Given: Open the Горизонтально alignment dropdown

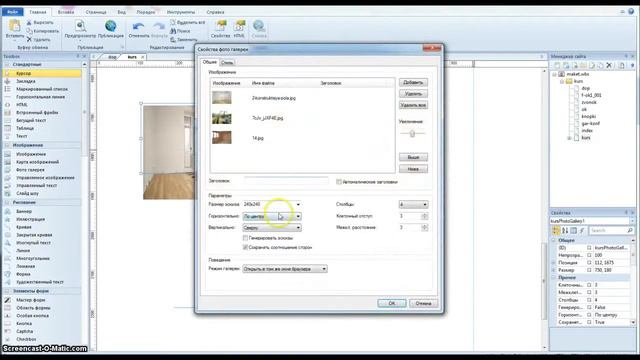Looking at the screenshot, I should tap(272, 216).
